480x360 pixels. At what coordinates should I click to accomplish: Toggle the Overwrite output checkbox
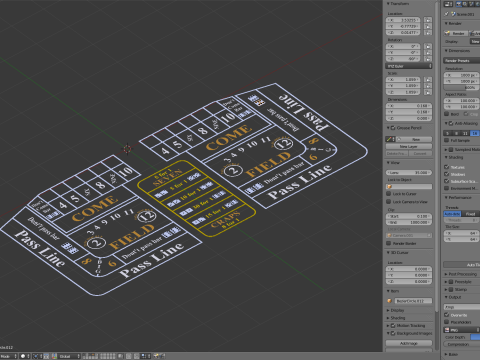coord(447,315)
